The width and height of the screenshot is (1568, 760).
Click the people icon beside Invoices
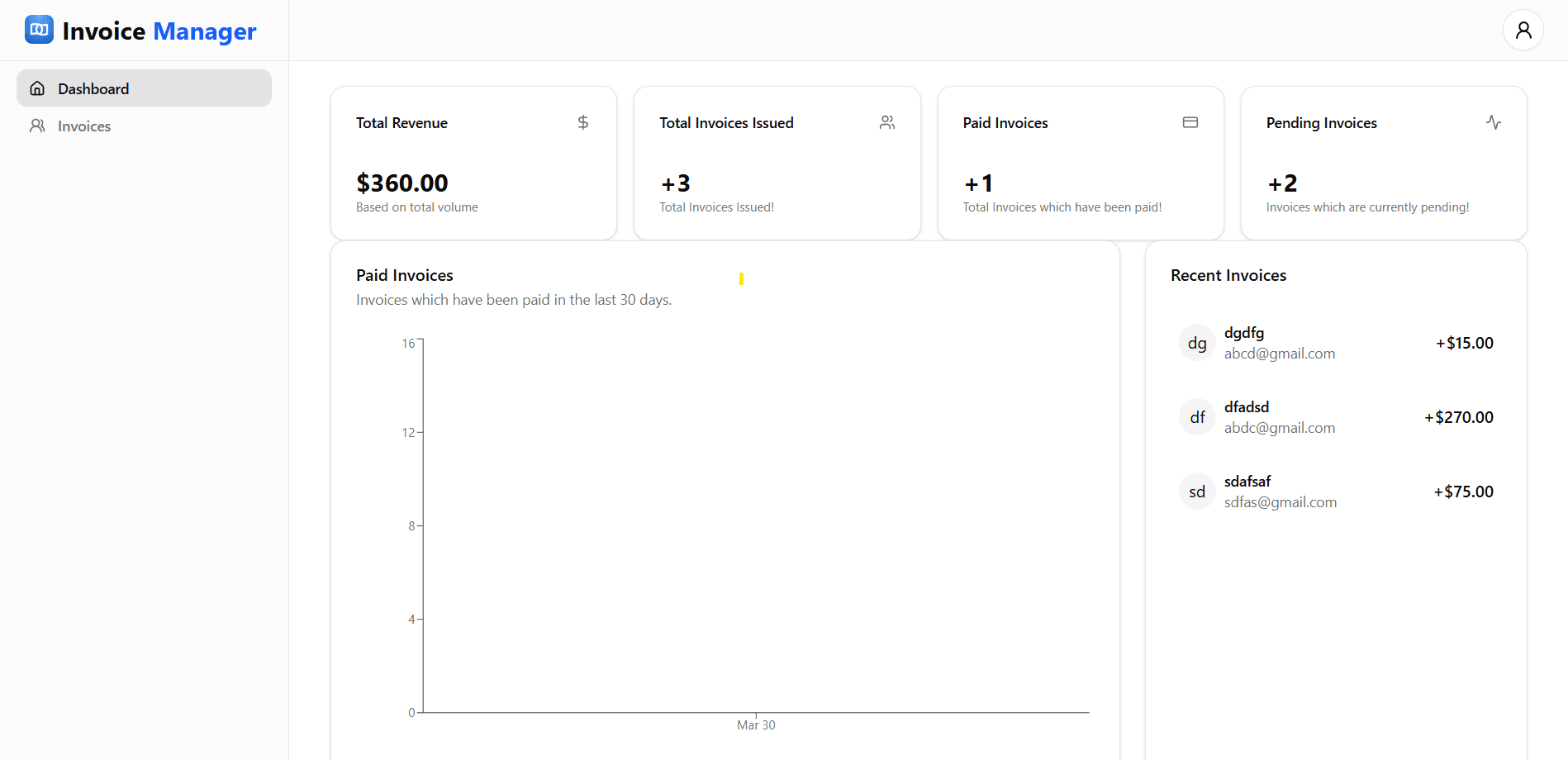[37, 126]
